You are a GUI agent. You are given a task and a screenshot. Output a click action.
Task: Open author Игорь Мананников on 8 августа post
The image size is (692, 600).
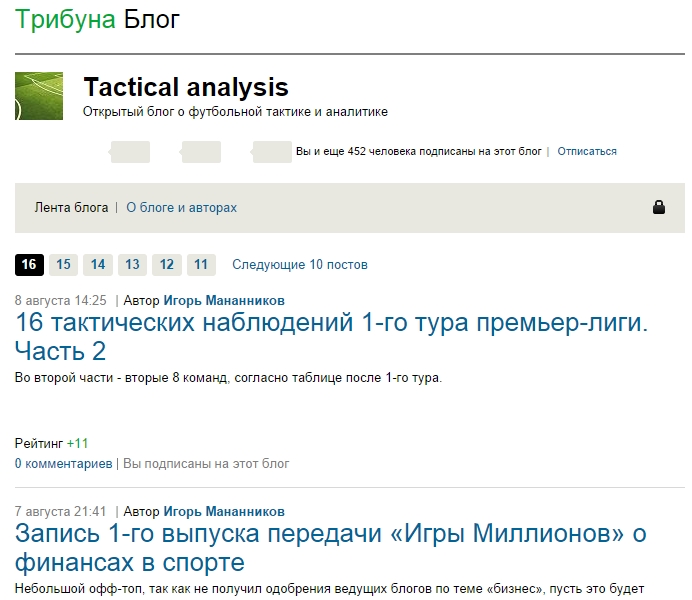click(x=223, y=300)
